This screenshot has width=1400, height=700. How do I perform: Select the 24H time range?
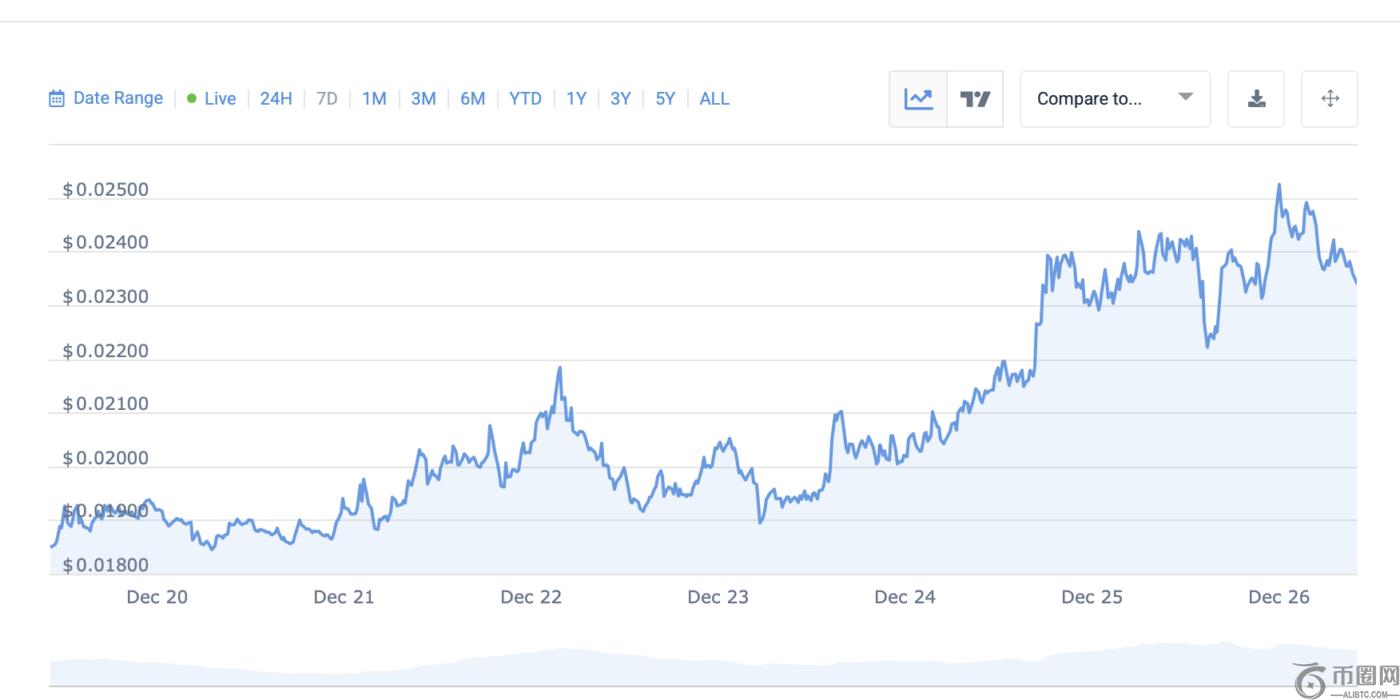276,98
